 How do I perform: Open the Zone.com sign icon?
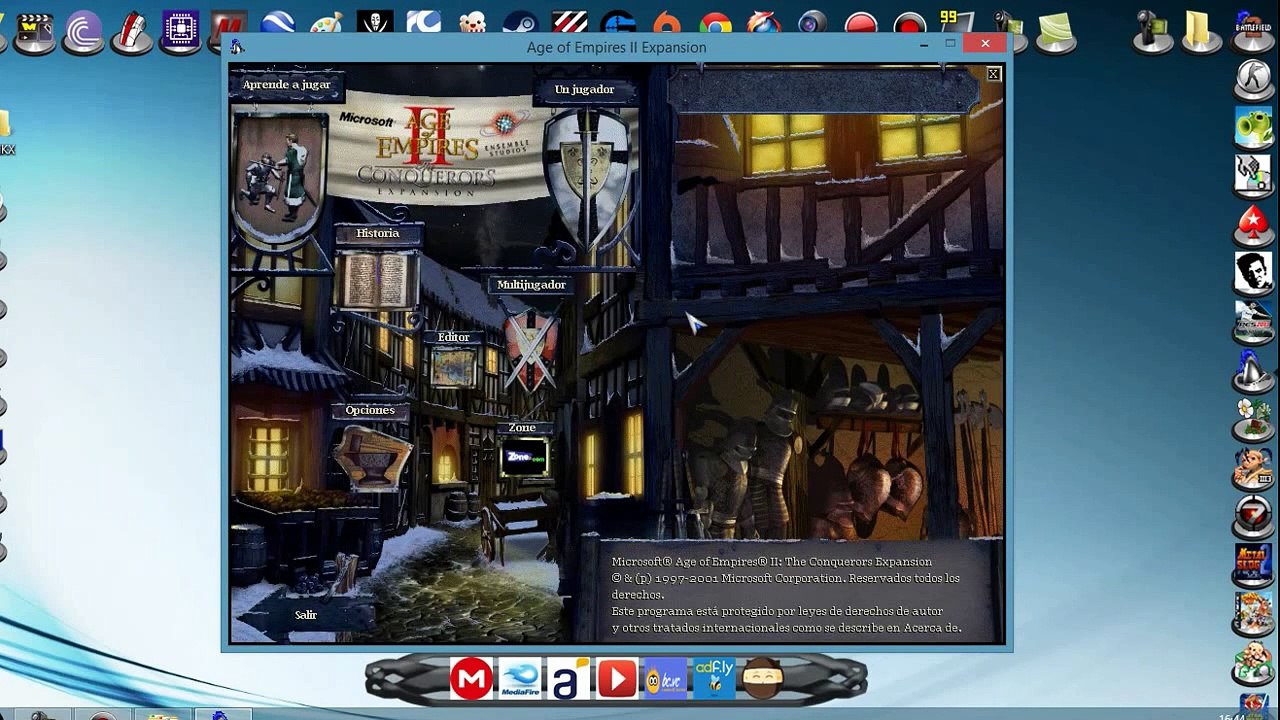pos(524,457)
